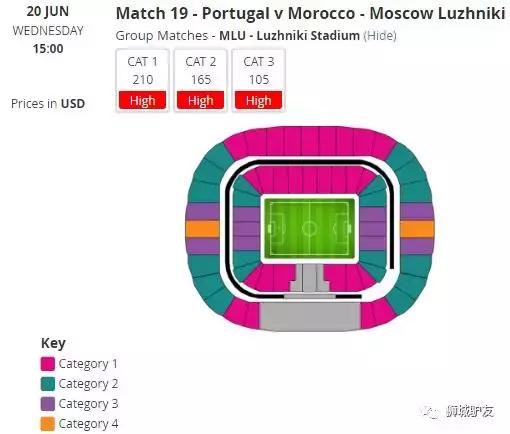Click the pink Category 1 legend swatch
Image resolution: width=510 pixels, height=434 pixels.
pyautogui.click(x=48, y=364)
